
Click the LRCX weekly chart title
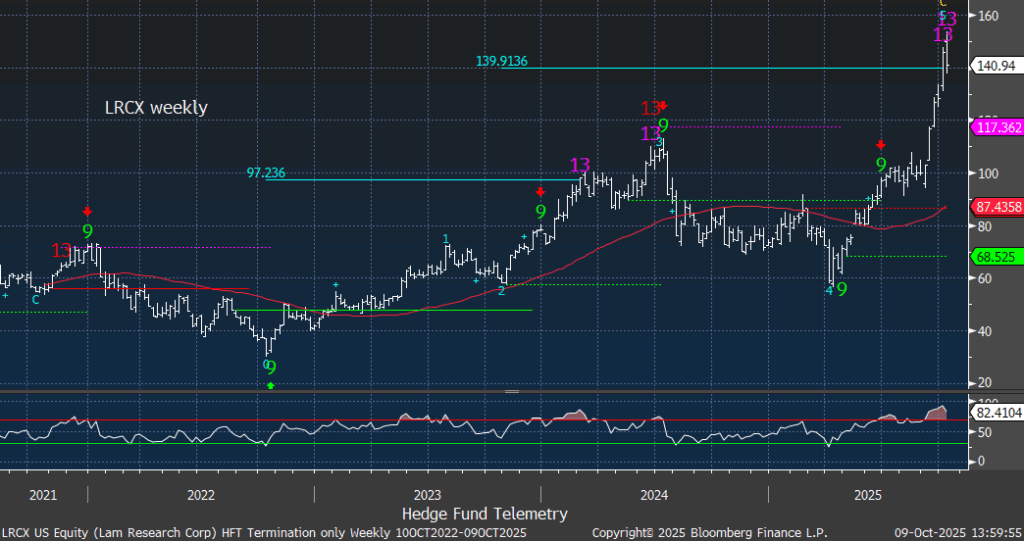pyautogui.click(x=156, y=107)
